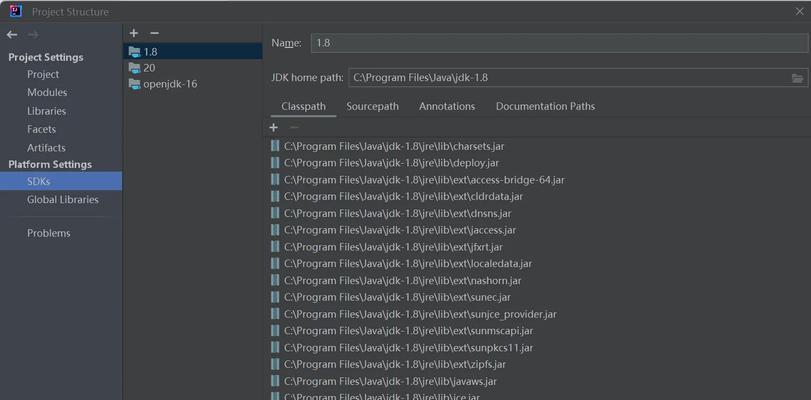The image size is (811, 400).
Task: Select SDKs under Platform Settings
Action: click(x=61, y=181)
